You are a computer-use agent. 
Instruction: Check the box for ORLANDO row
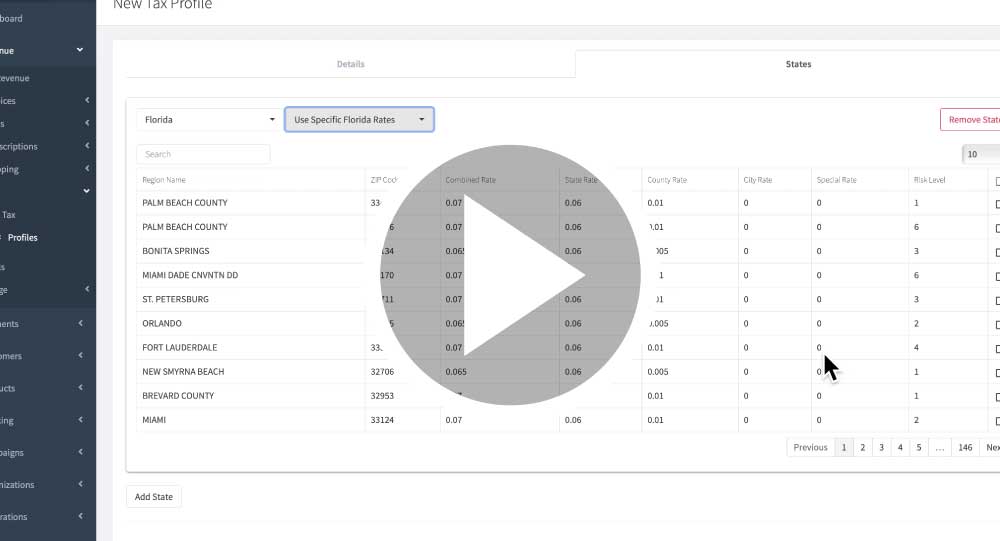996,324
